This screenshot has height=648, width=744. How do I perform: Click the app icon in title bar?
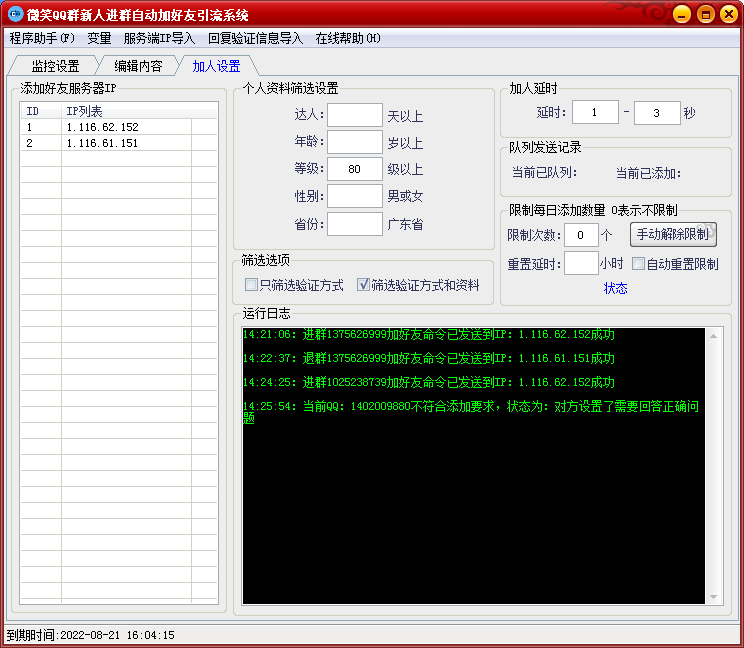click(15, 14)
